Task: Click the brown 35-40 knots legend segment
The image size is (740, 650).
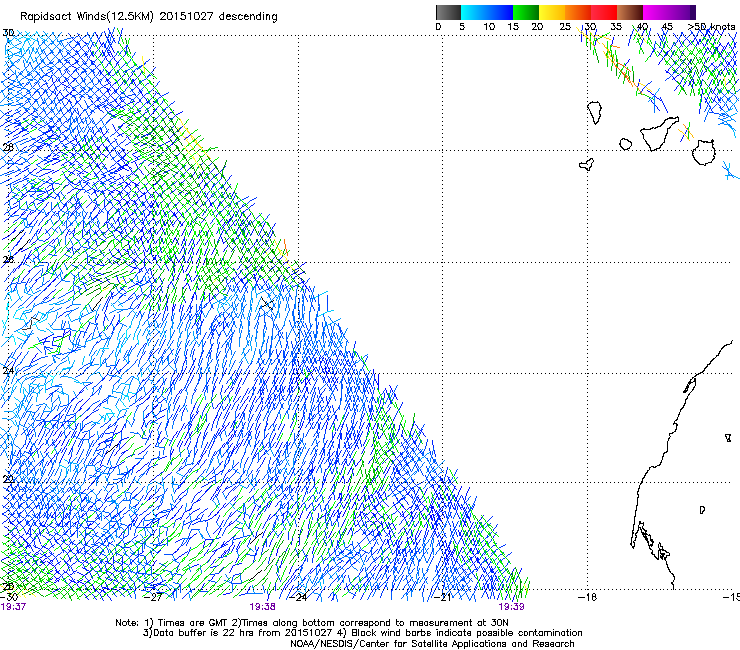Action: click(630, 12)
